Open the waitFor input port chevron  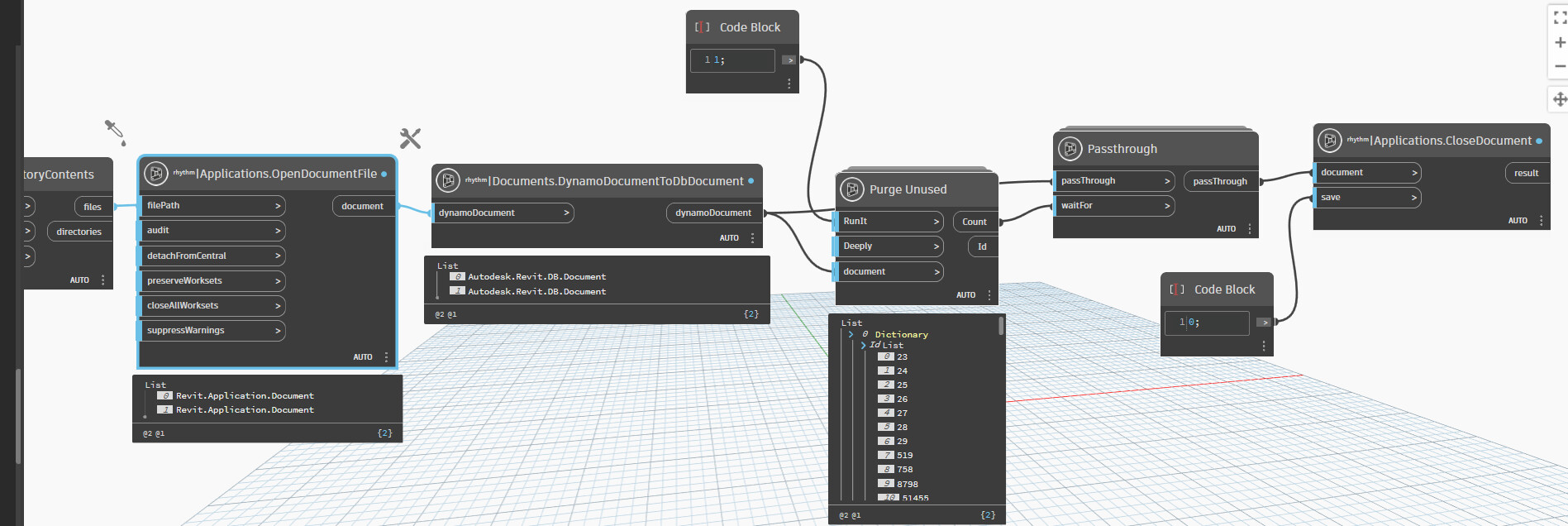(1167, 205)
